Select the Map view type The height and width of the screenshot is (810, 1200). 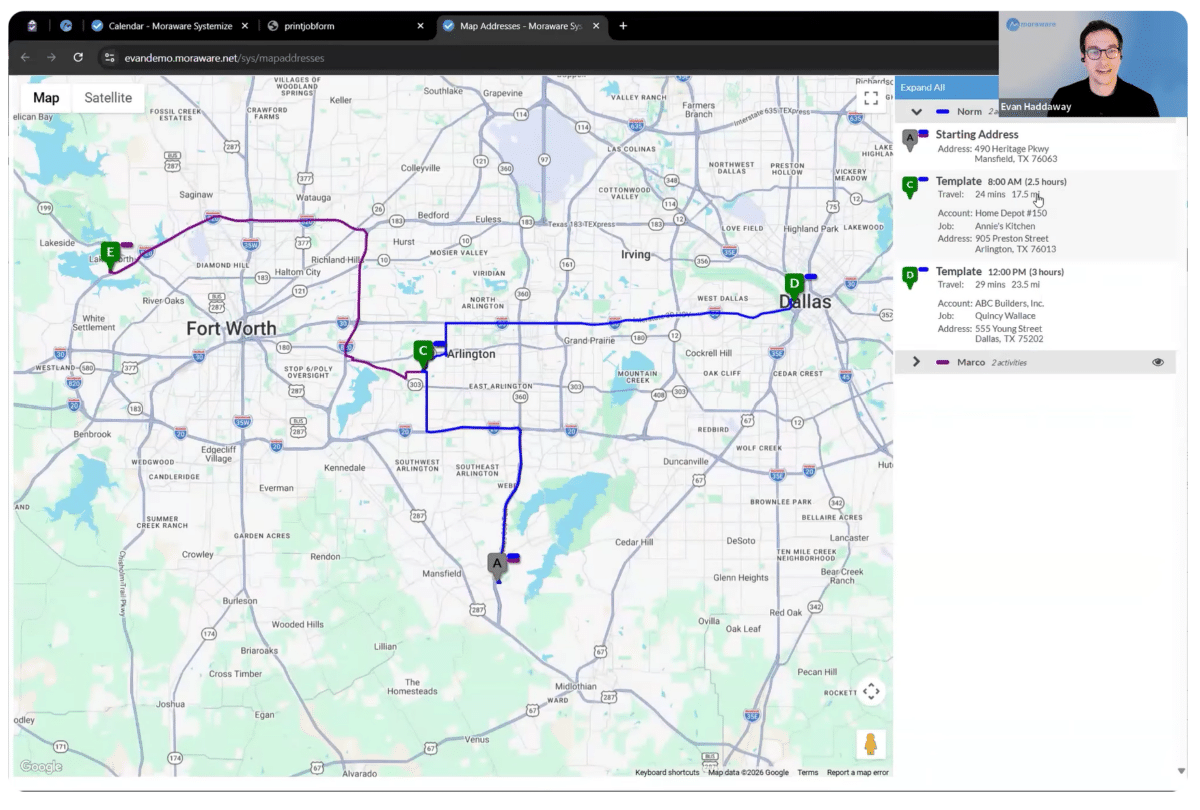coord(46,98)
